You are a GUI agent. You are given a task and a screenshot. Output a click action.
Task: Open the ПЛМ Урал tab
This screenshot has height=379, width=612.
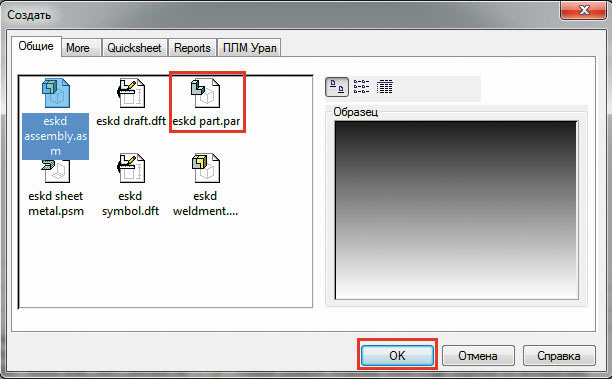(249, 48)
